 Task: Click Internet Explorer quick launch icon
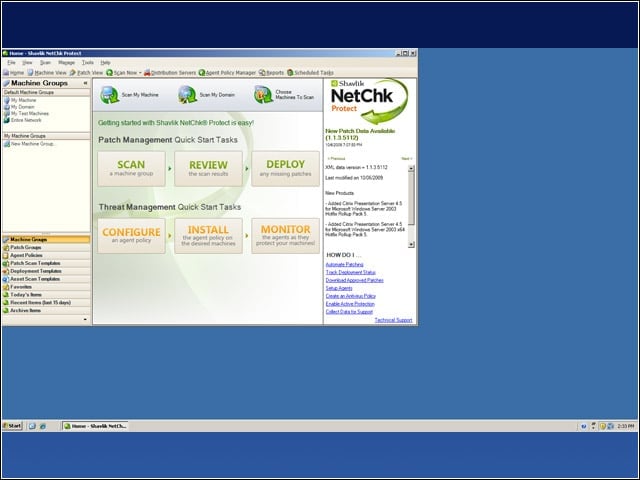coord(42,426)
